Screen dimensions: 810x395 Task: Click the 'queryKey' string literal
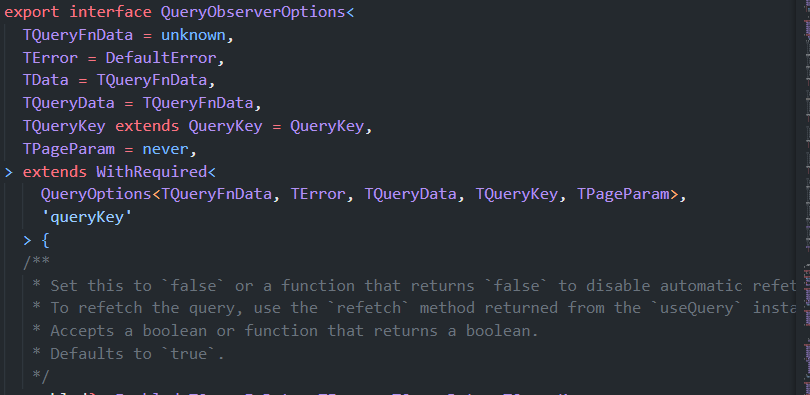tap(87, 217)
